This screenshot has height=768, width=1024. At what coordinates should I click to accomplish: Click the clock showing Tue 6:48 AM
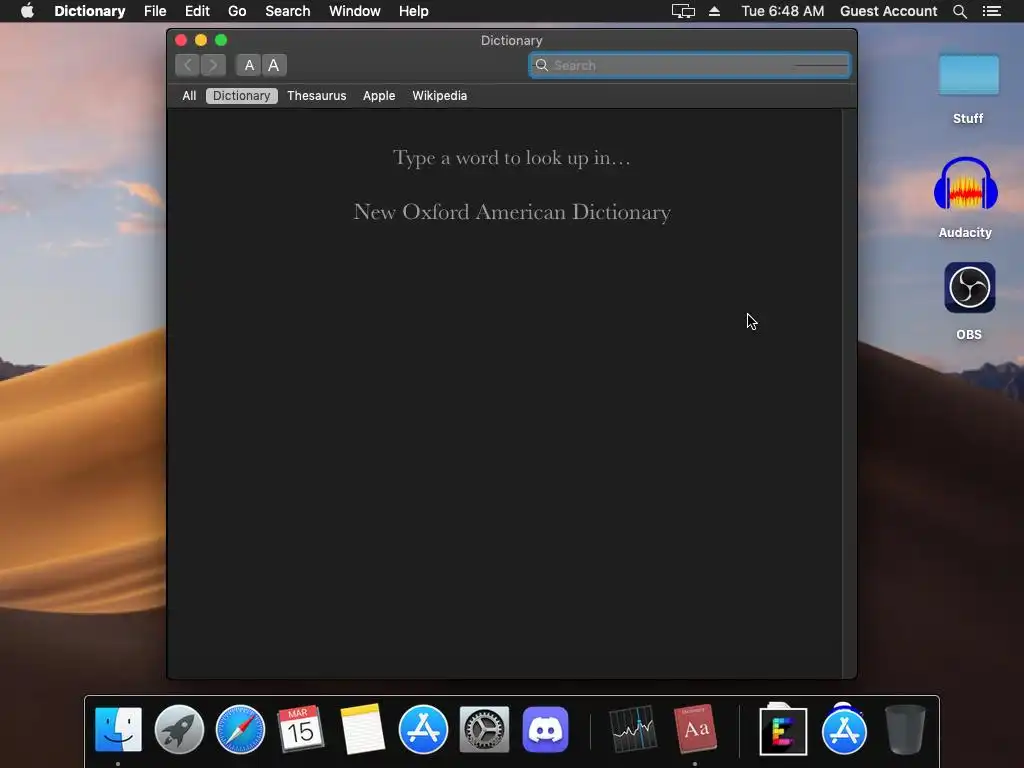tap(782, 11)
